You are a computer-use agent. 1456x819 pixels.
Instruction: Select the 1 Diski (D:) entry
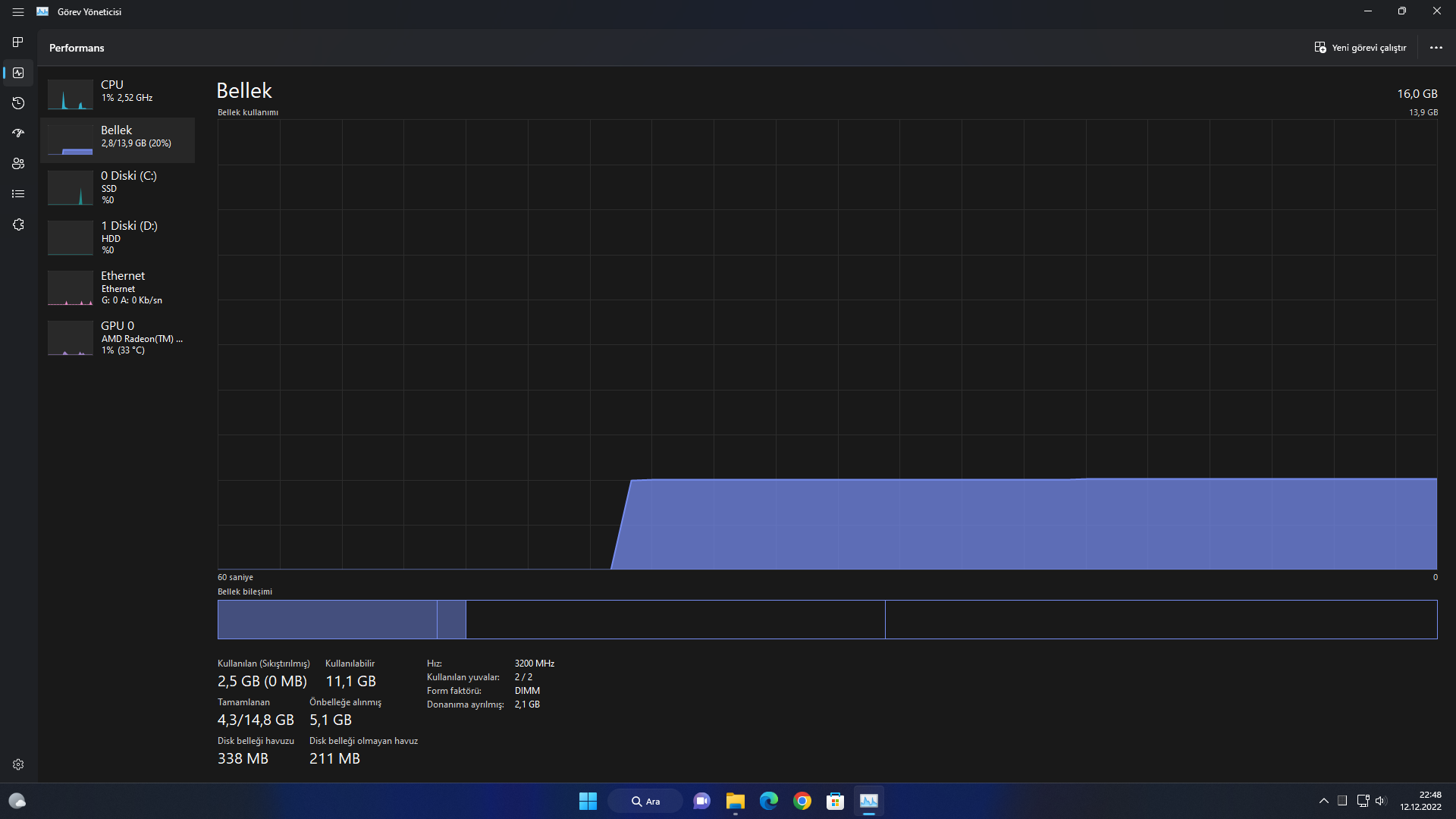[118, 237]
